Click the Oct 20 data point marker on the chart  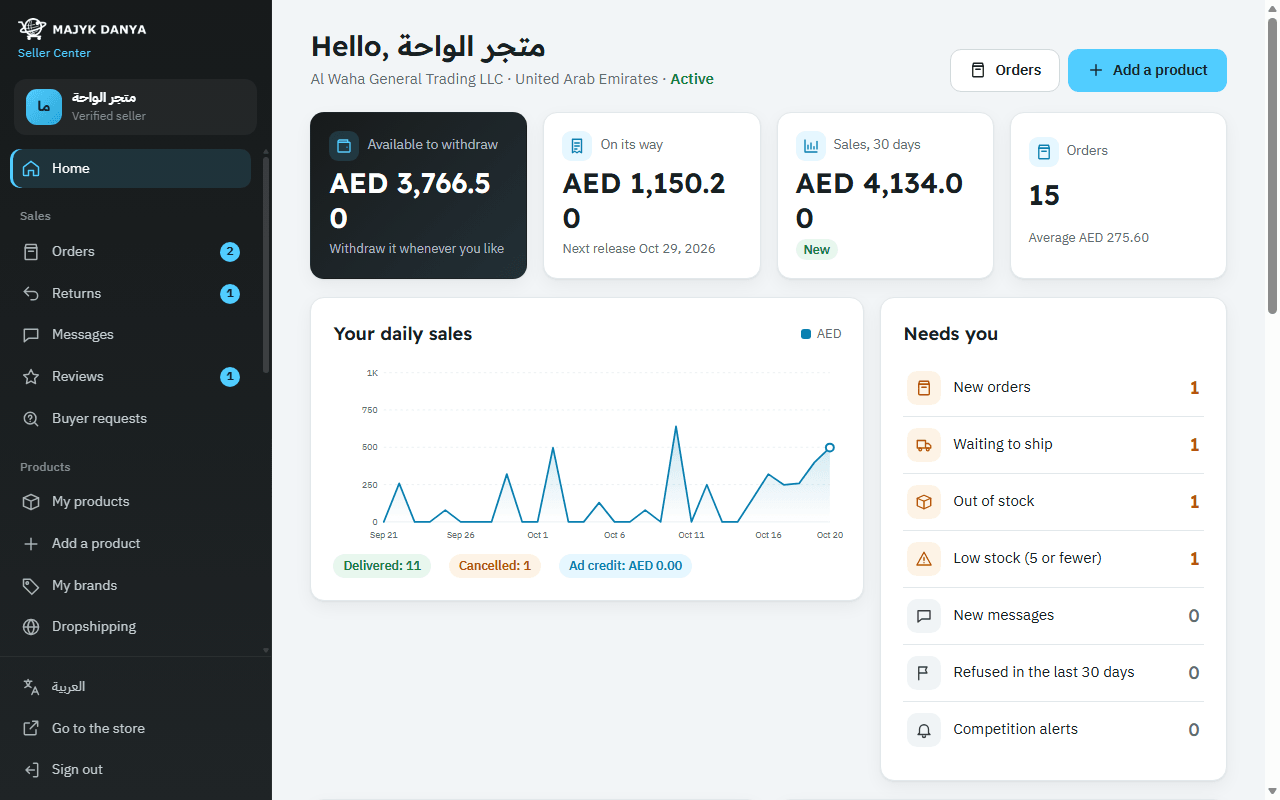(x=830, y=448)
